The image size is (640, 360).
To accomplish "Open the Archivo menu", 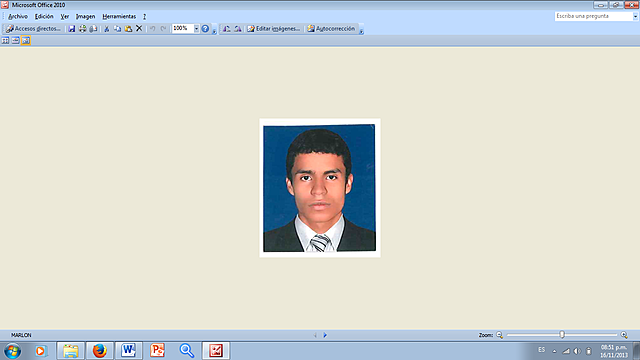I will [x=18, y=16].
